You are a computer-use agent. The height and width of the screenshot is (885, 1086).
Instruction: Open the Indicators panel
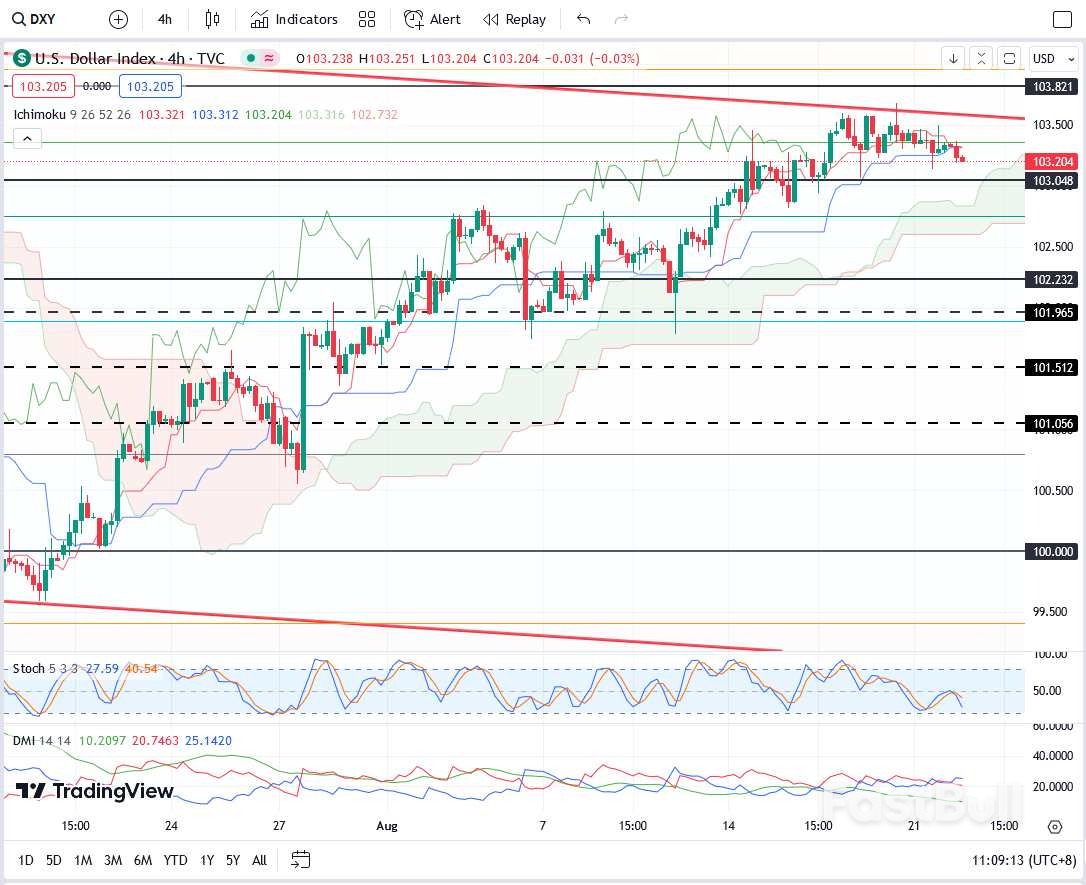pyautogui.click(x=293, y=19)
